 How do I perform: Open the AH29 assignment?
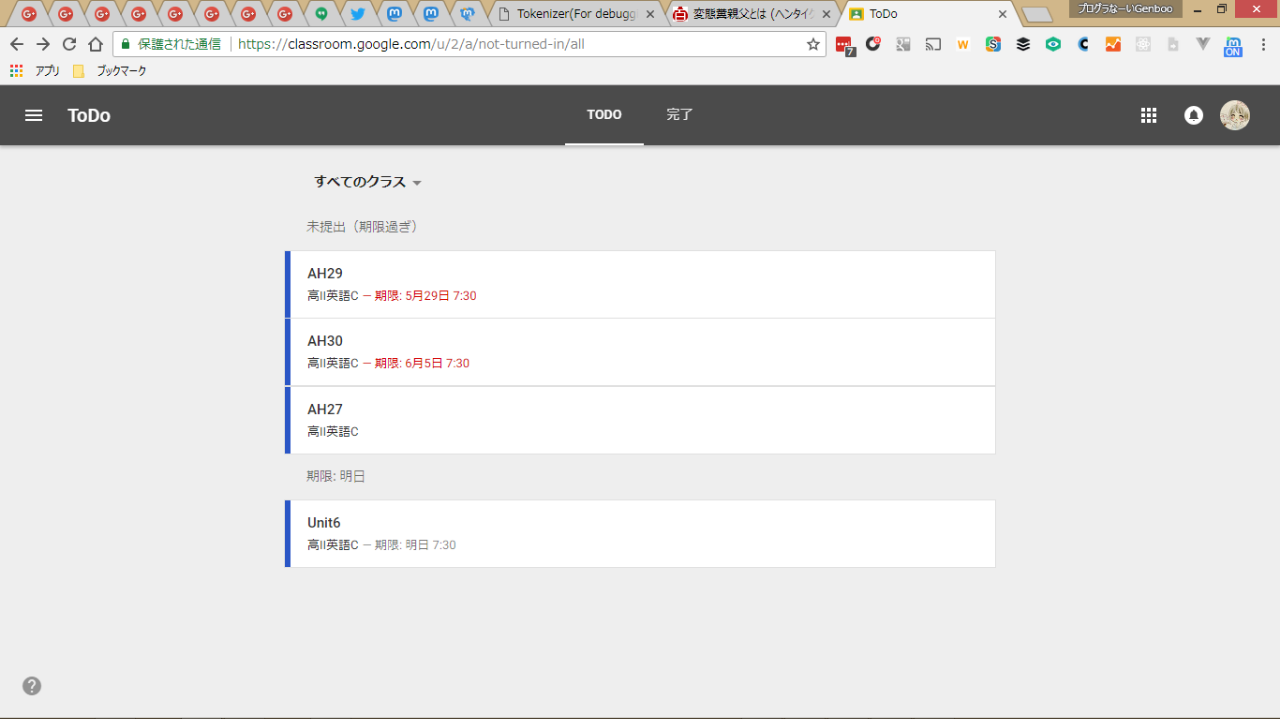640,284
